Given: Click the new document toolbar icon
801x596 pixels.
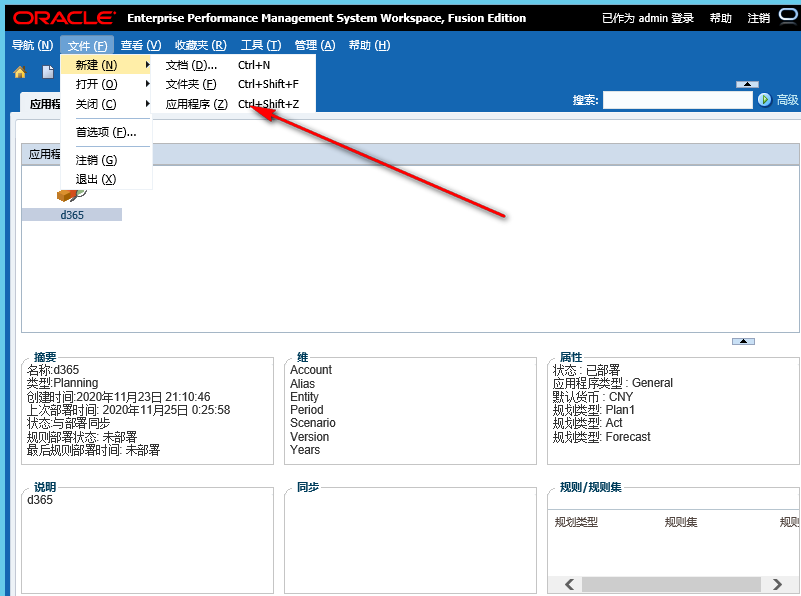Looking at the screenshot, I should (x=48, y=73).
